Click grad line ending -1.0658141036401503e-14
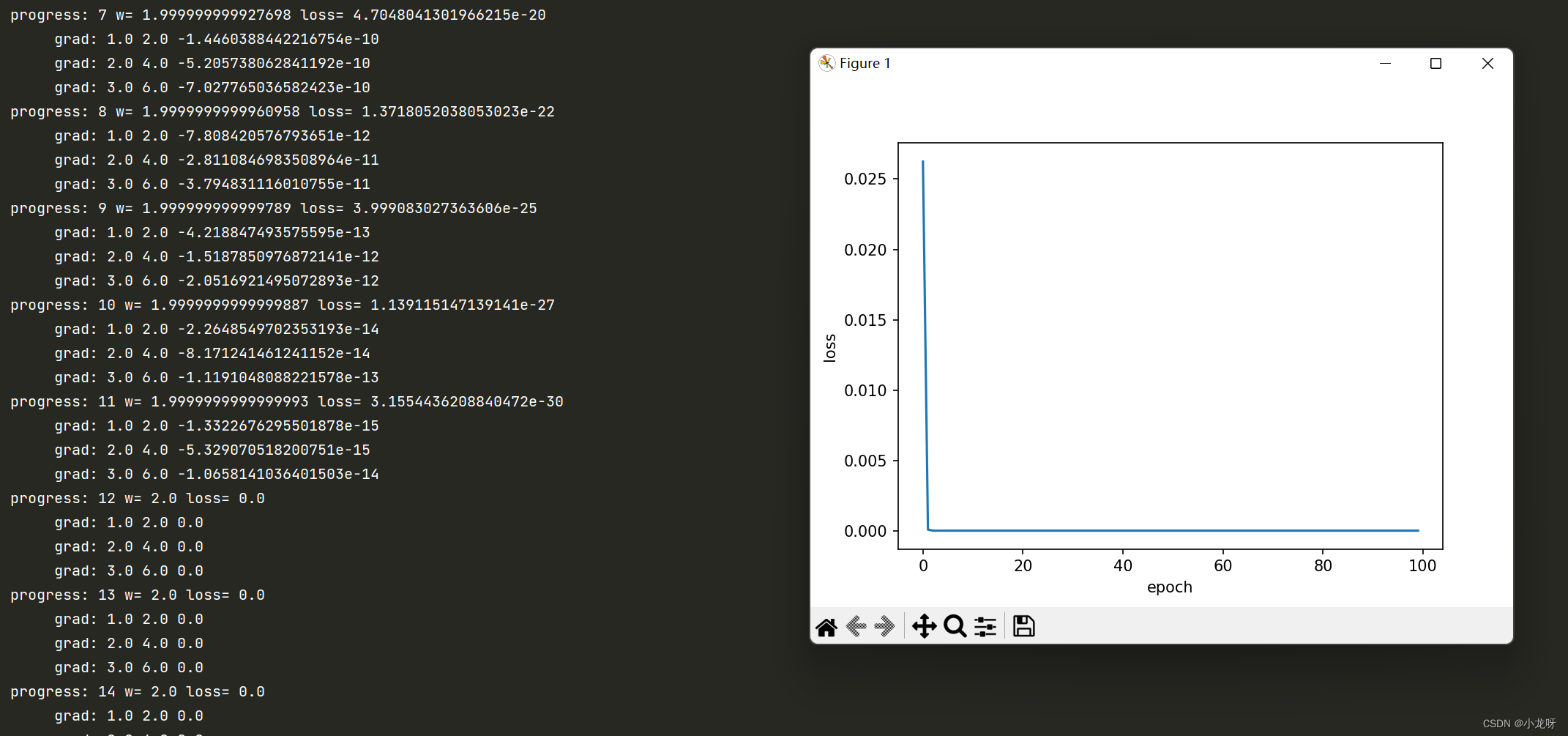 217,474
